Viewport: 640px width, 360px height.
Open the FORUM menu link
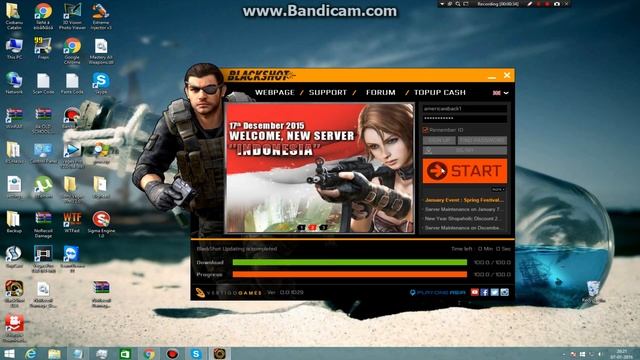[x=381, y=93]
